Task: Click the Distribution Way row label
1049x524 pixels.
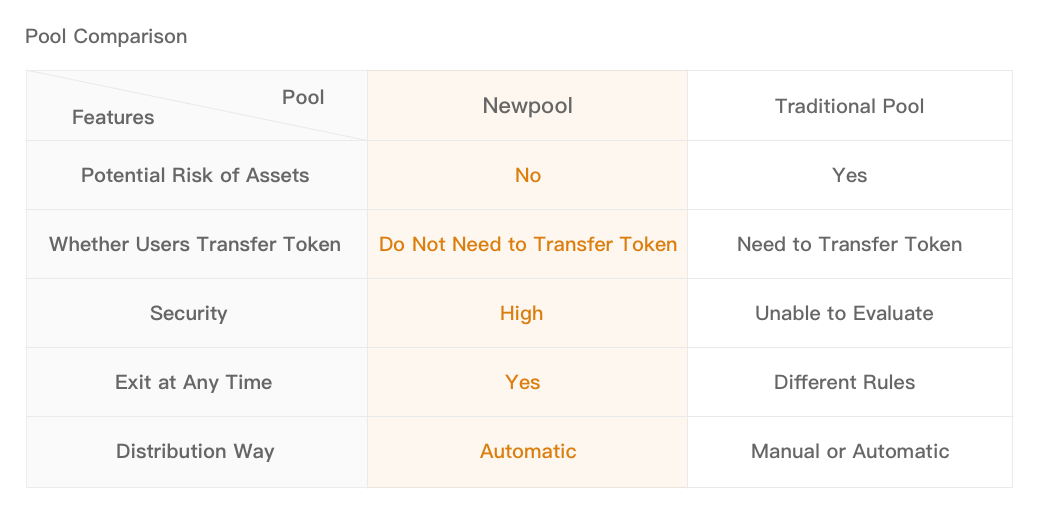Action: [195, 451]
